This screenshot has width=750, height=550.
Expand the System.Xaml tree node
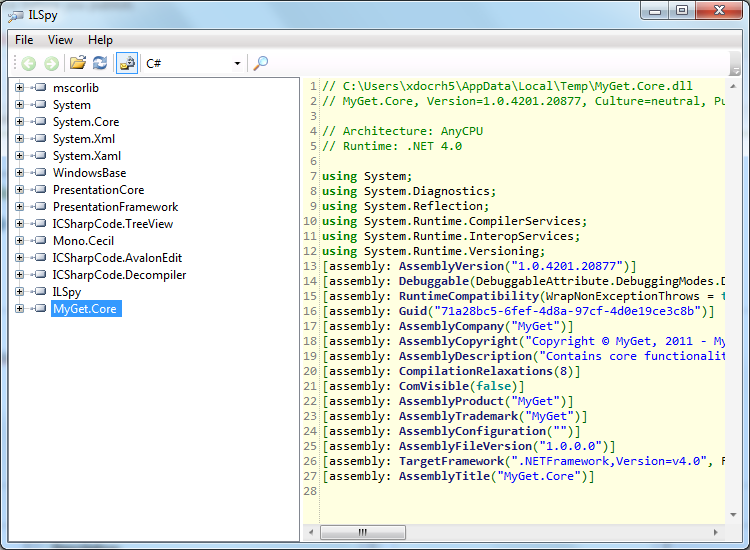click(x=19, y=155)
